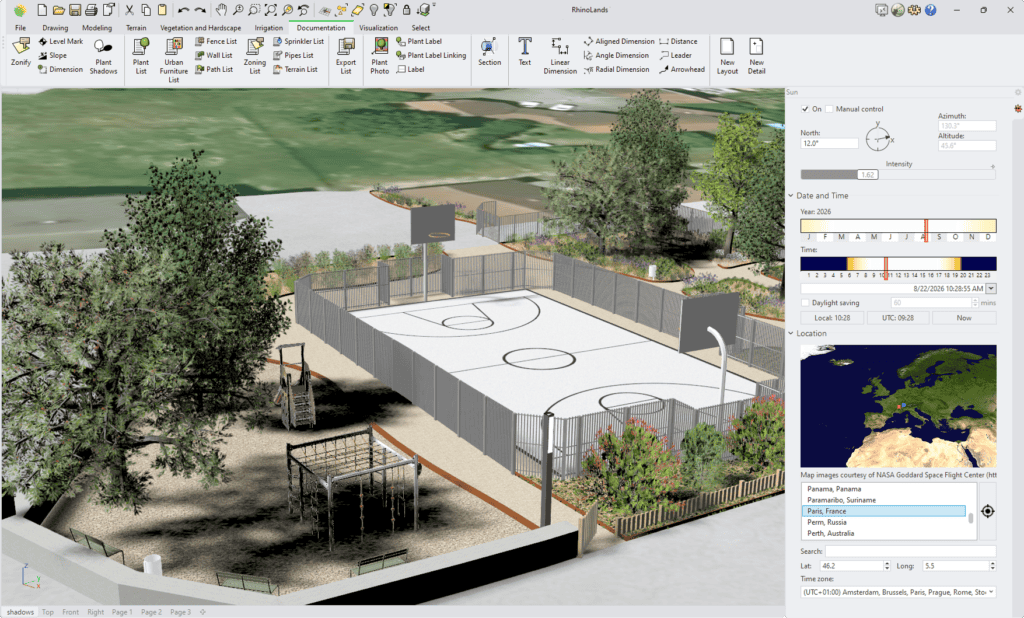1024x618 pixels.
Task: Create a New Layout
Action: 727,49
